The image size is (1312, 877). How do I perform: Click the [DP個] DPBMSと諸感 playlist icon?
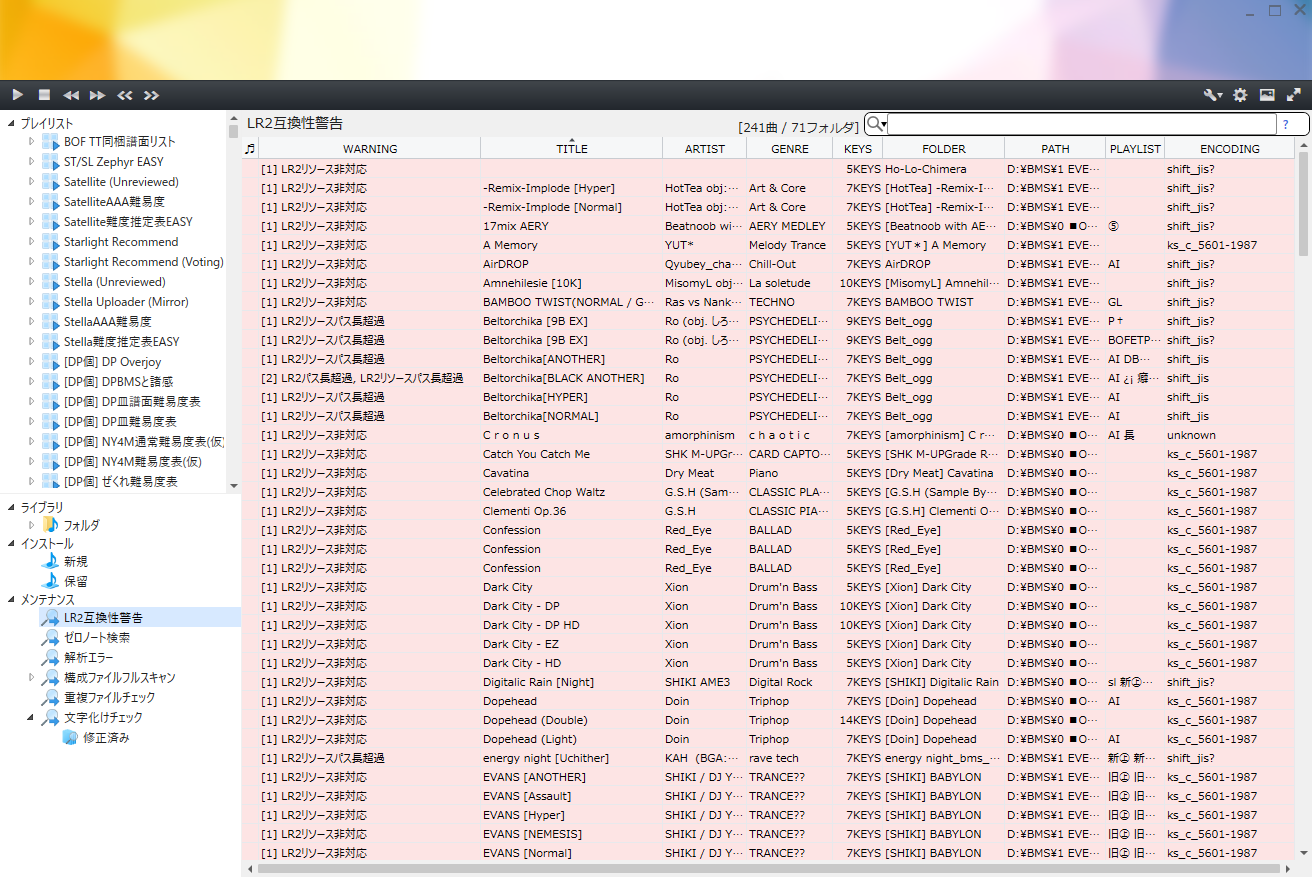[51, 382]
